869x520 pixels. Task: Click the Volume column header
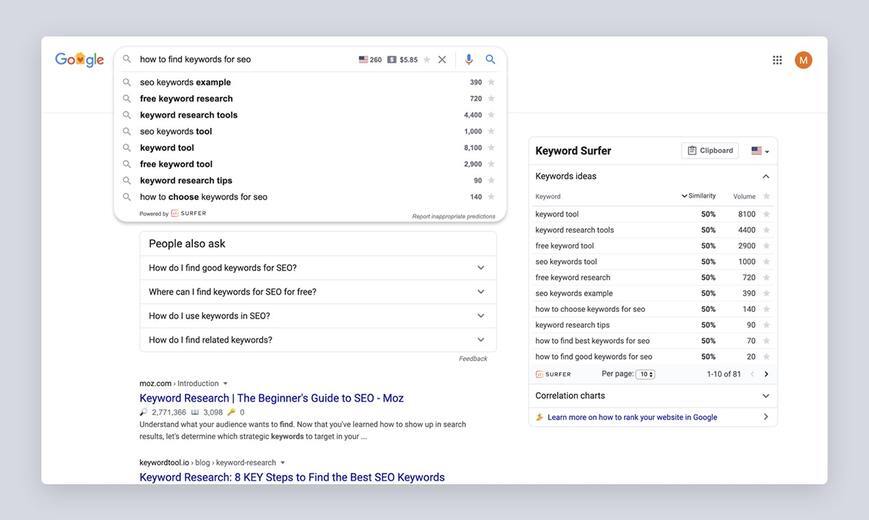744,196
